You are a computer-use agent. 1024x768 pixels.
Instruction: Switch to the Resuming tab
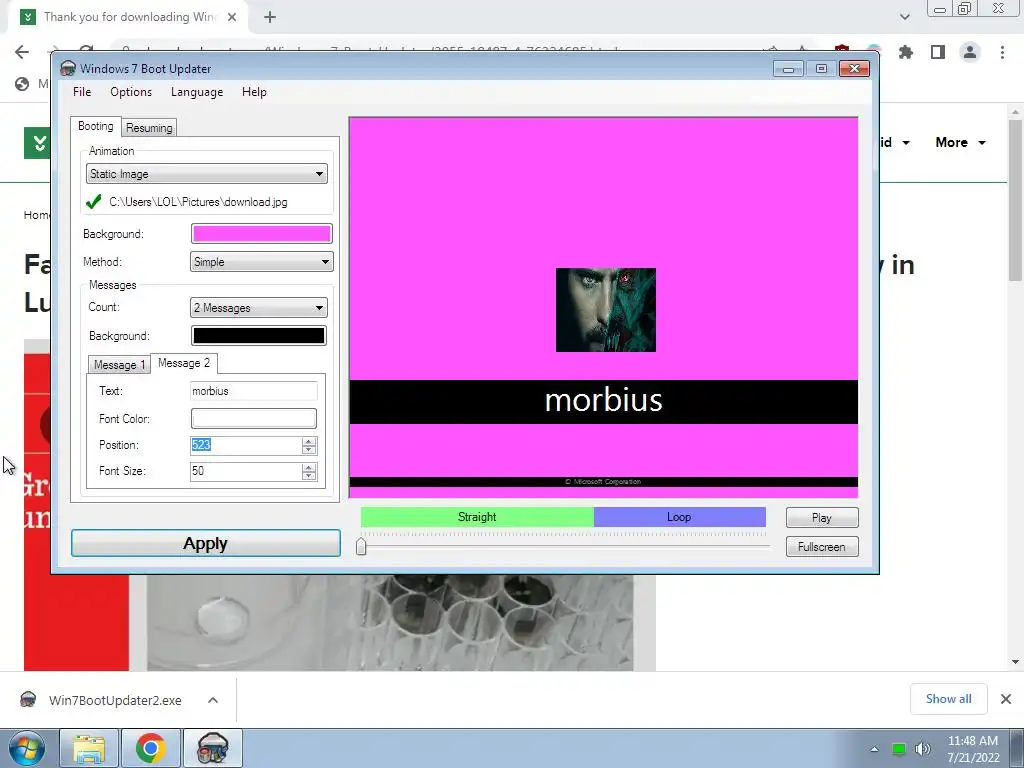pyautogui.click(x=149, y=128)
